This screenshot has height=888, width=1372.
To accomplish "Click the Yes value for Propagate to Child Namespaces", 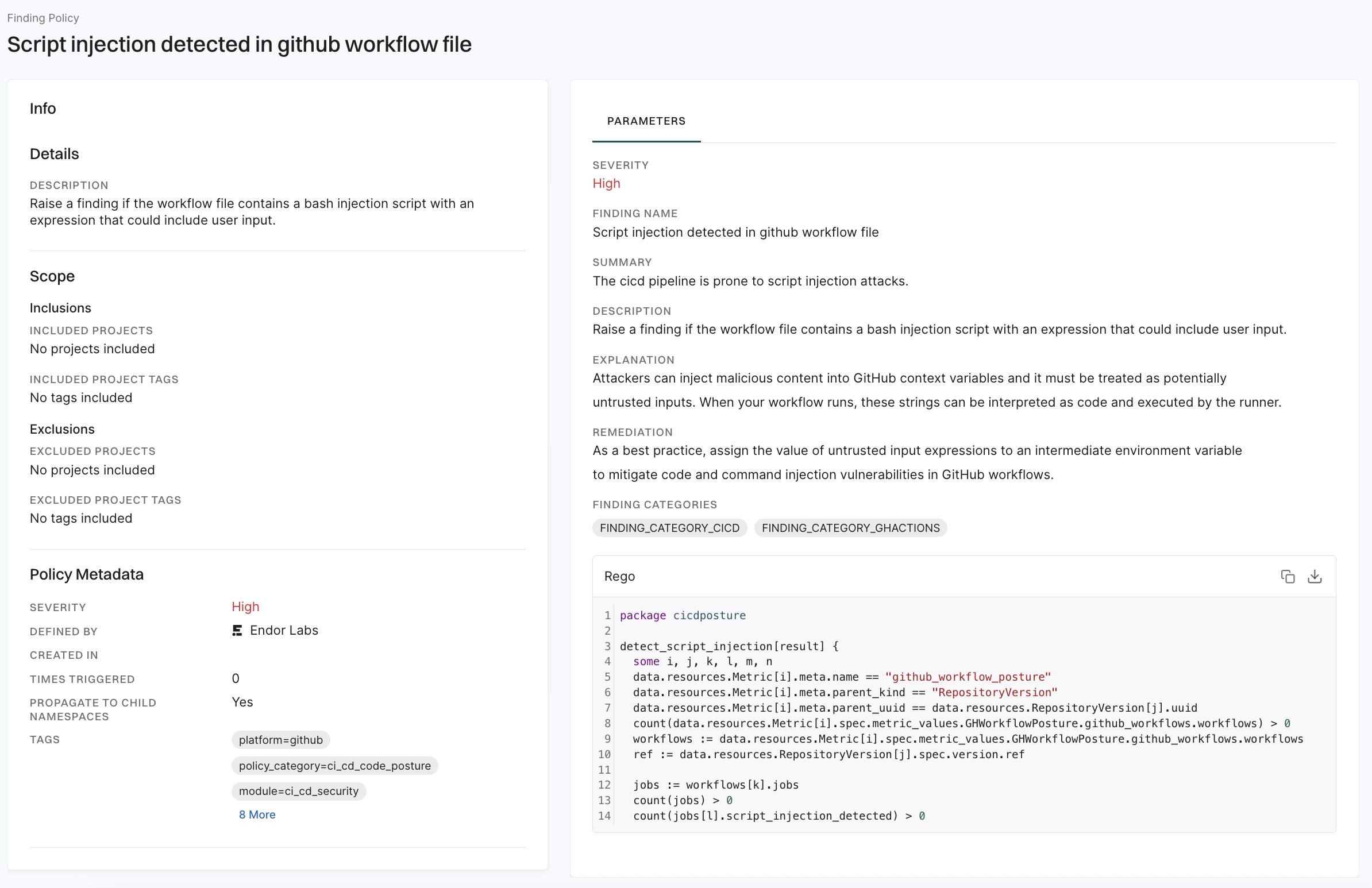I will (x=242, y=702).
